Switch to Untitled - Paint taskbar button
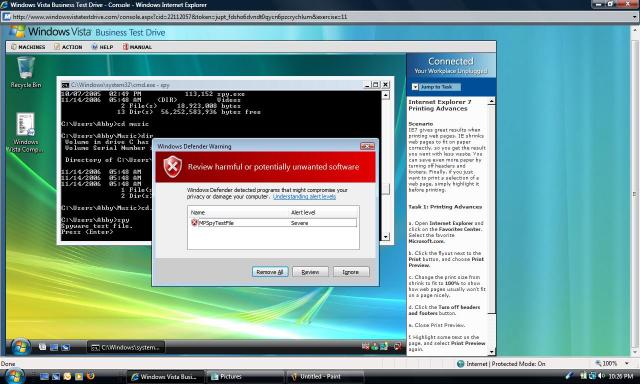 click(x=324, y=377)
